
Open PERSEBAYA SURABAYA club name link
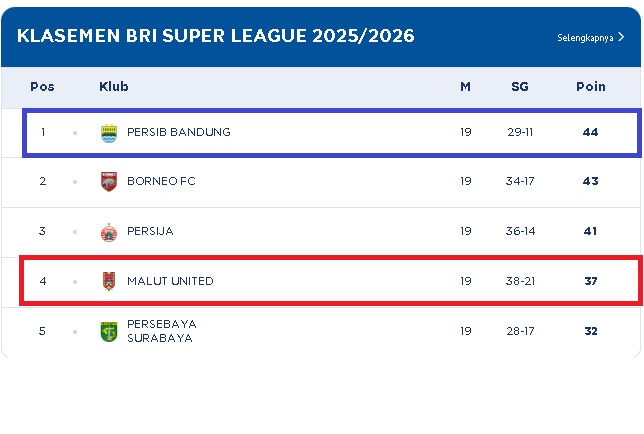[x=161, y=331]
